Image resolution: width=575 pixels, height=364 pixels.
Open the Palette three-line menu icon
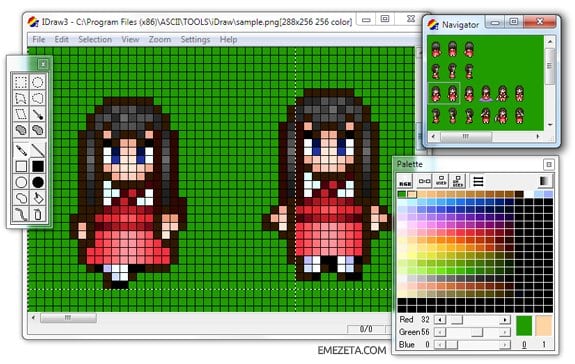pyautogui.click(x=478, y=181)
